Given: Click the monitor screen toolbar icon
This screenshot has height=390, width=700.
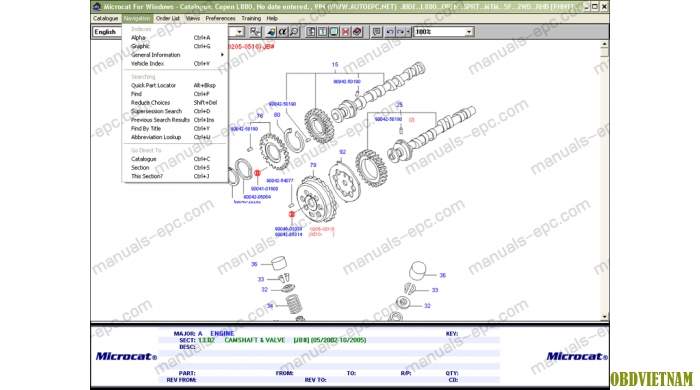Looking at the screenshot, I should (334, 32).
